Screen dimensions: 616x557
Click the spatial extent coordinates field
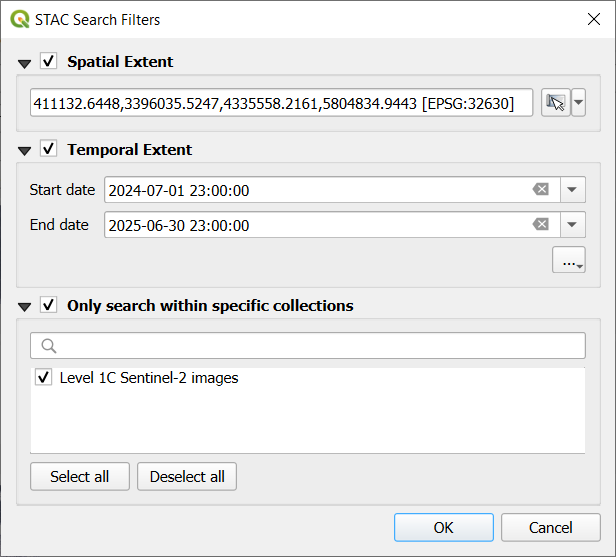coord(281,103)
